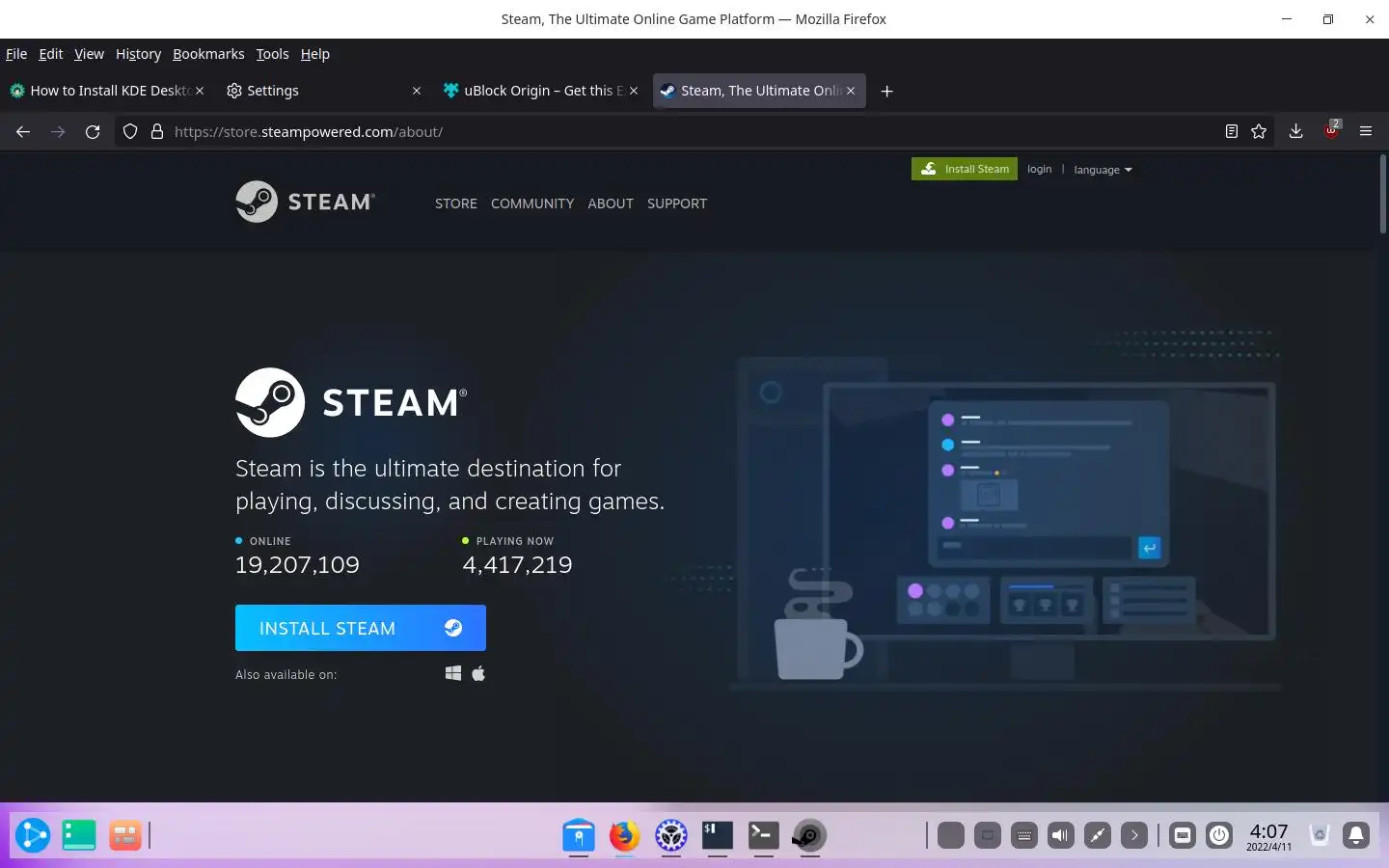Open the system settings gear in dock
Image resolution: width=1389 pixels, height=868 pixels.
click(671, 835)
